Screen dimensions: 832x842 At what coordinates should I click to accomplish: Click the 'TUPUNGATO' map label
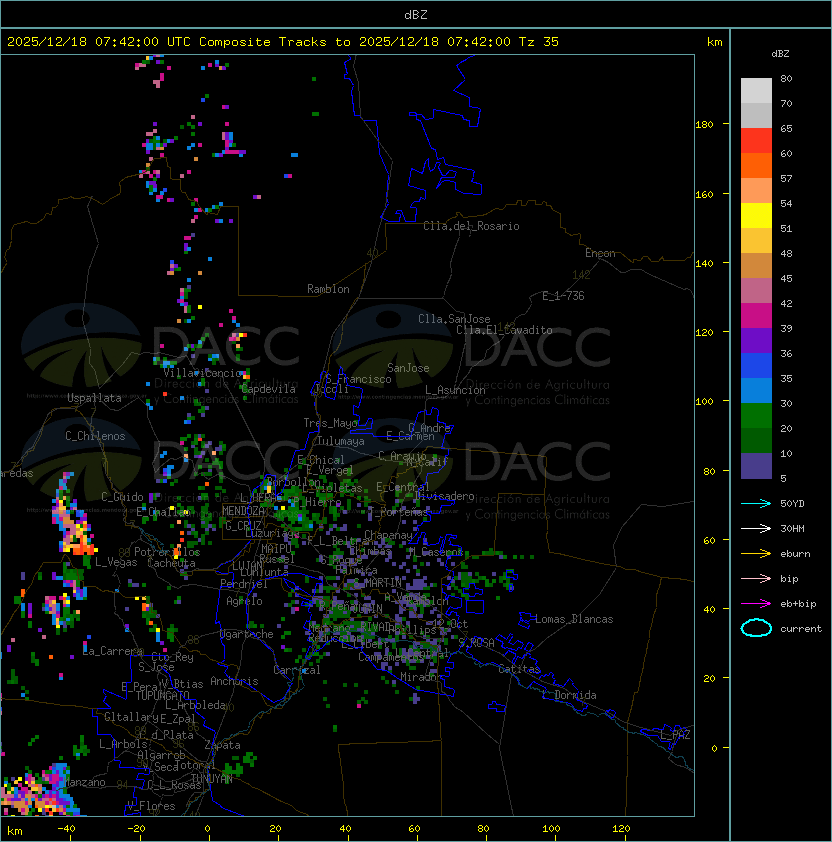pos(162,696)
